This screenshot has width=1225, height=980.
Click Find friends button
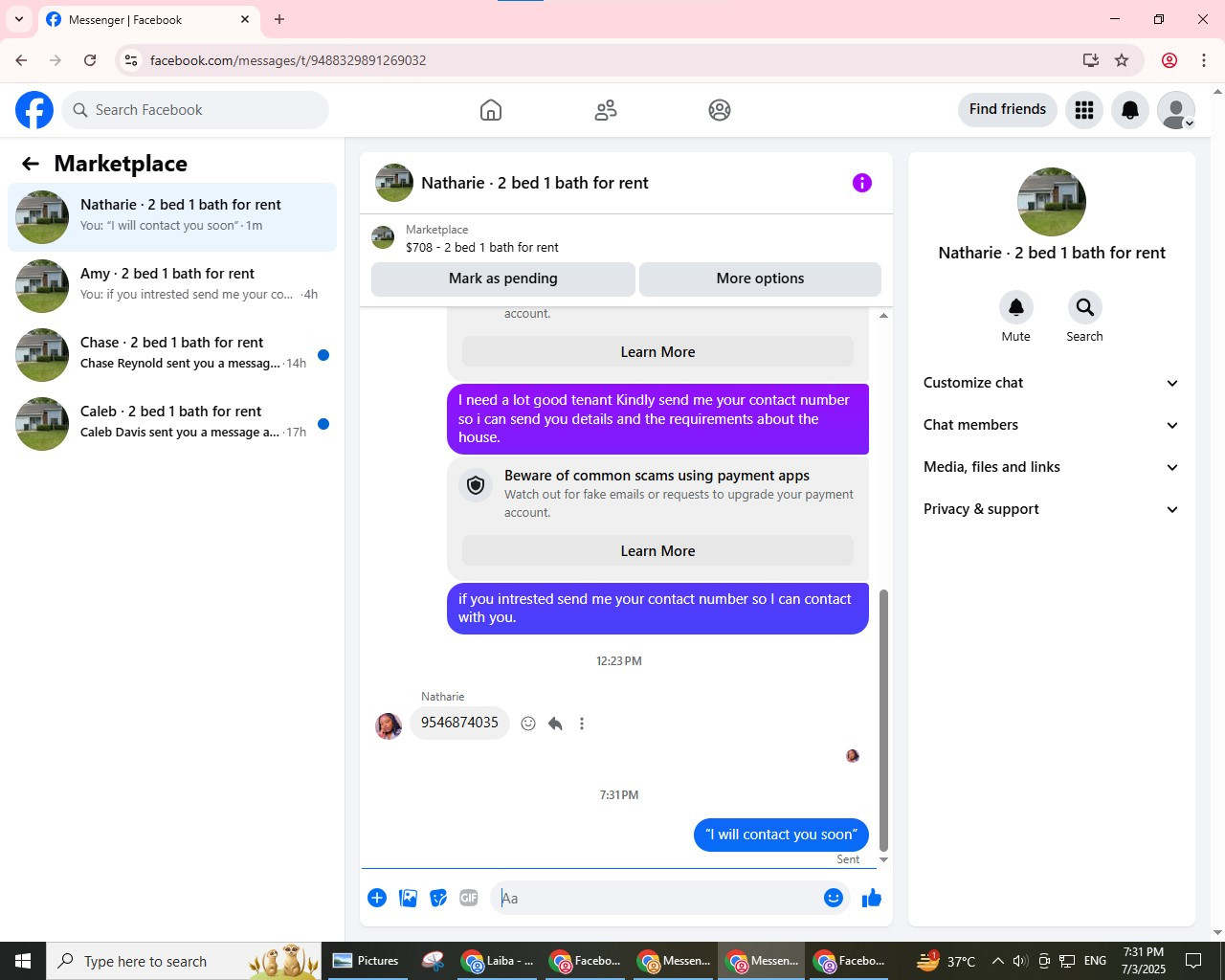pyautogui.click(x=1008, y=109)
